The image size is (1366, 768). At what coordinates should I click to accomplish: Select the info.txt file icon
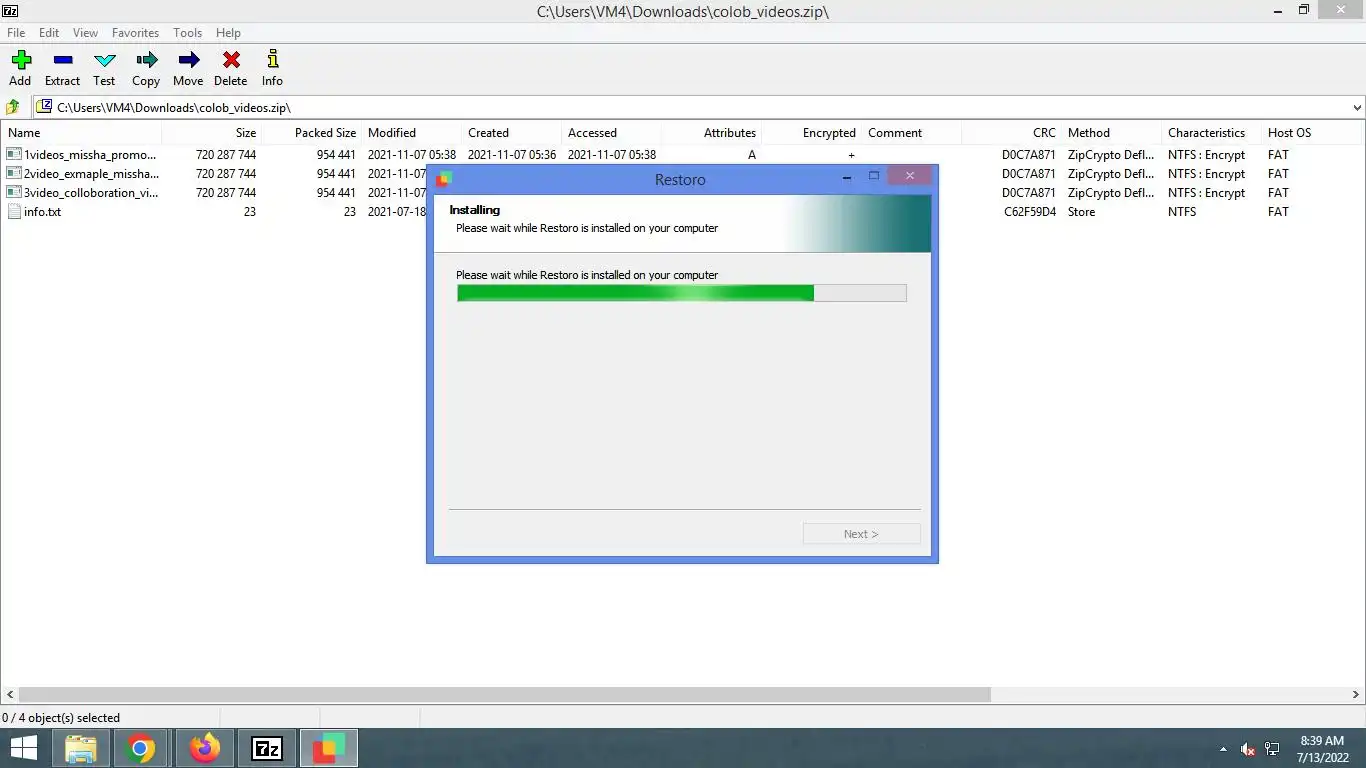point(14,212)
